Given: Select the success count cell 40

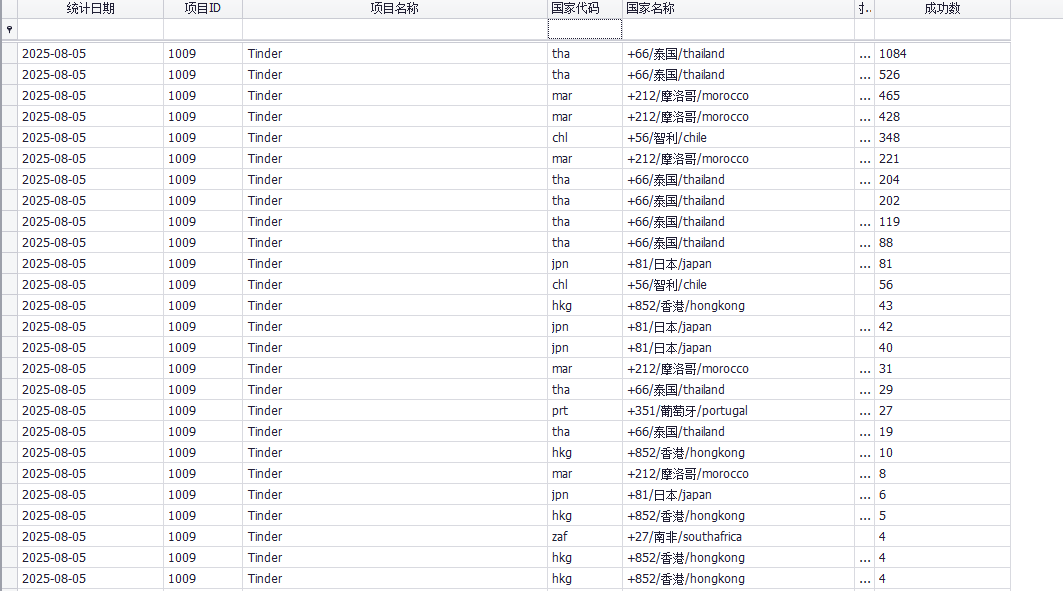Looking at the screenshot, I should (942, 348).
